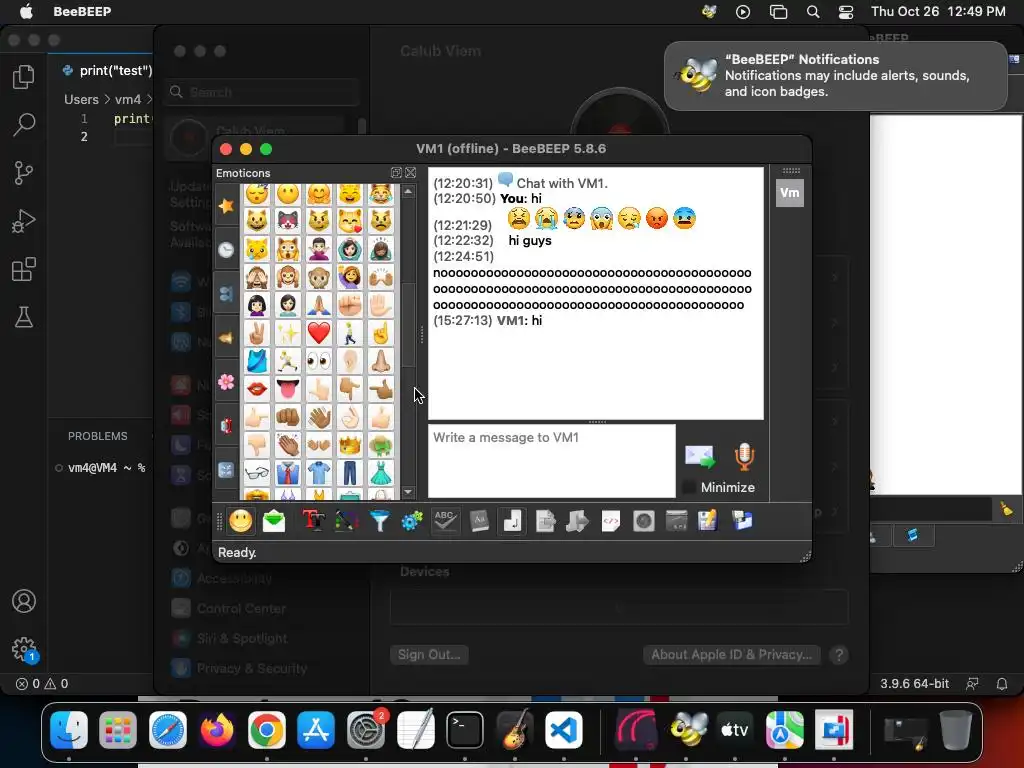Open the font color pencil icon
The height and width of the screenshot is (768, 1024).
coord(346,521)
